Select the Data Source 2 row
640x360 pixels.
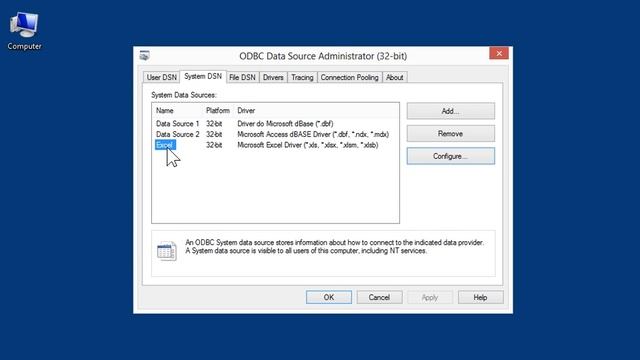[275, 134]
